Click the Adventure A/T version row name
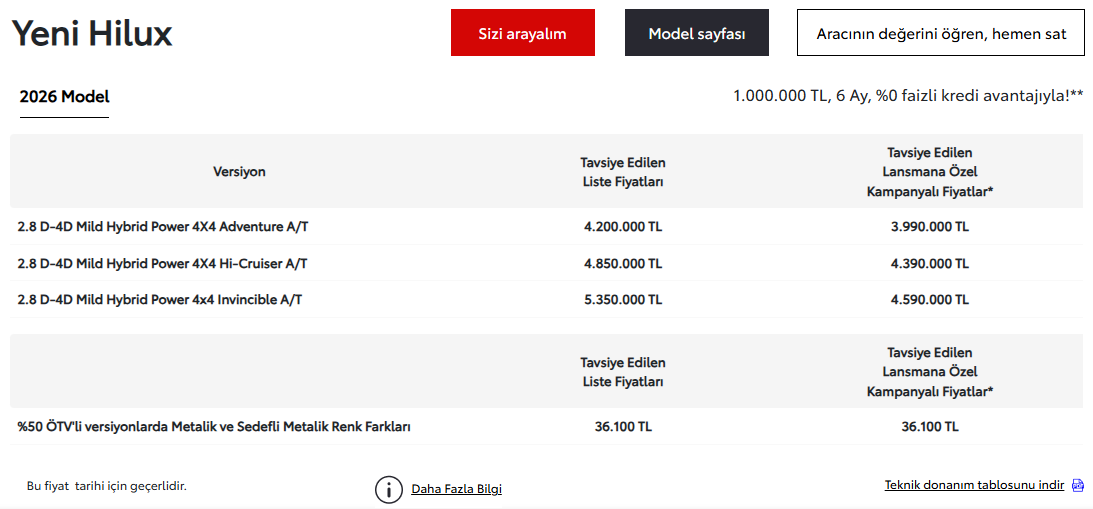Image resolution: width=1093 pixels, height=509 pixels. (160, 227)
